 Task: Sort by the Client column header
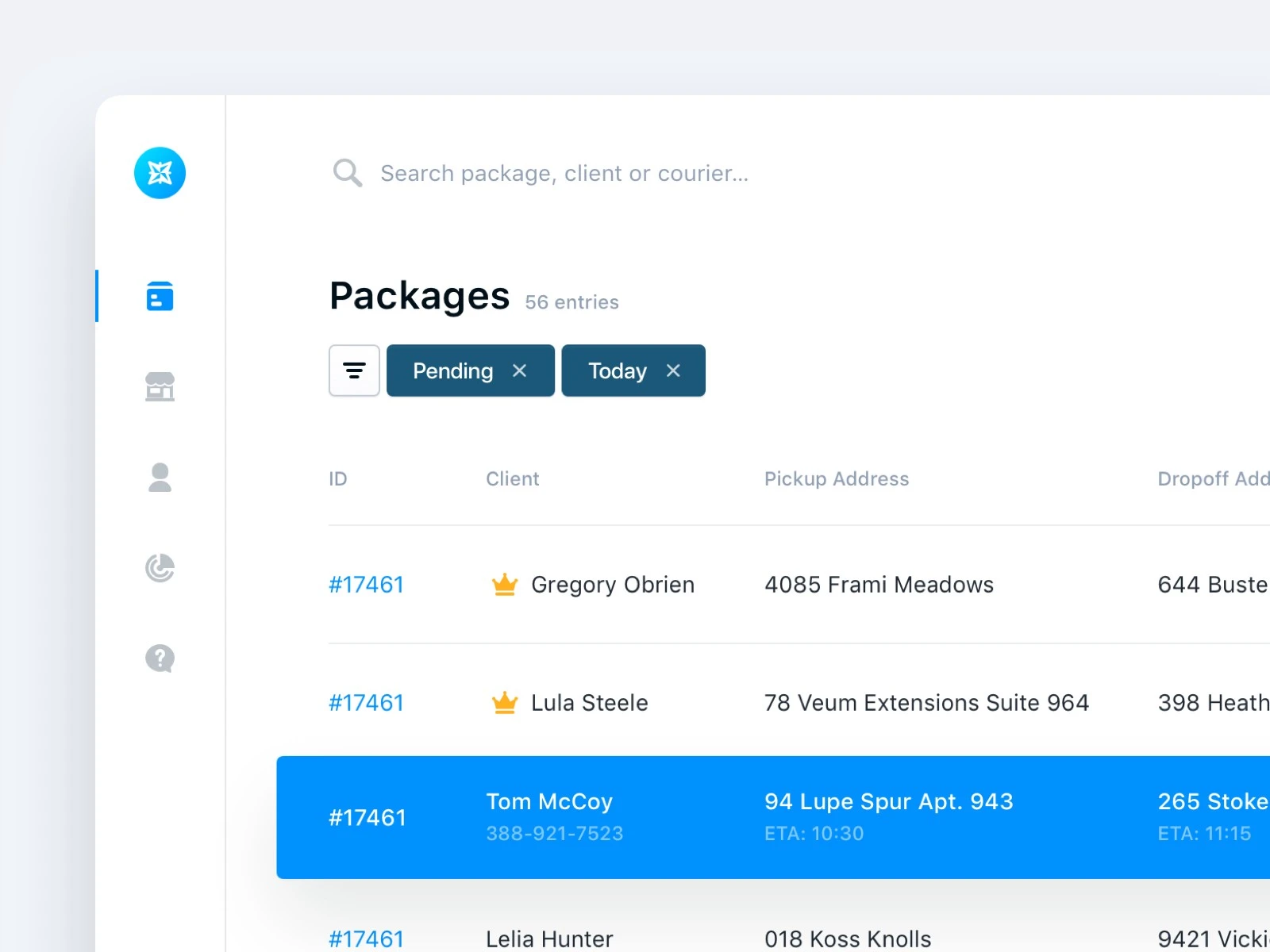tap(512, 479)
